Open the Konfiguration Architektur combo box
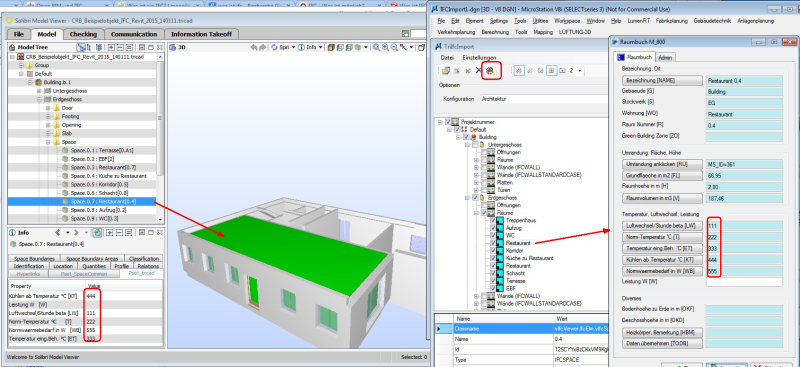This screenshot has width=800, height=367. tap(543, 99)
